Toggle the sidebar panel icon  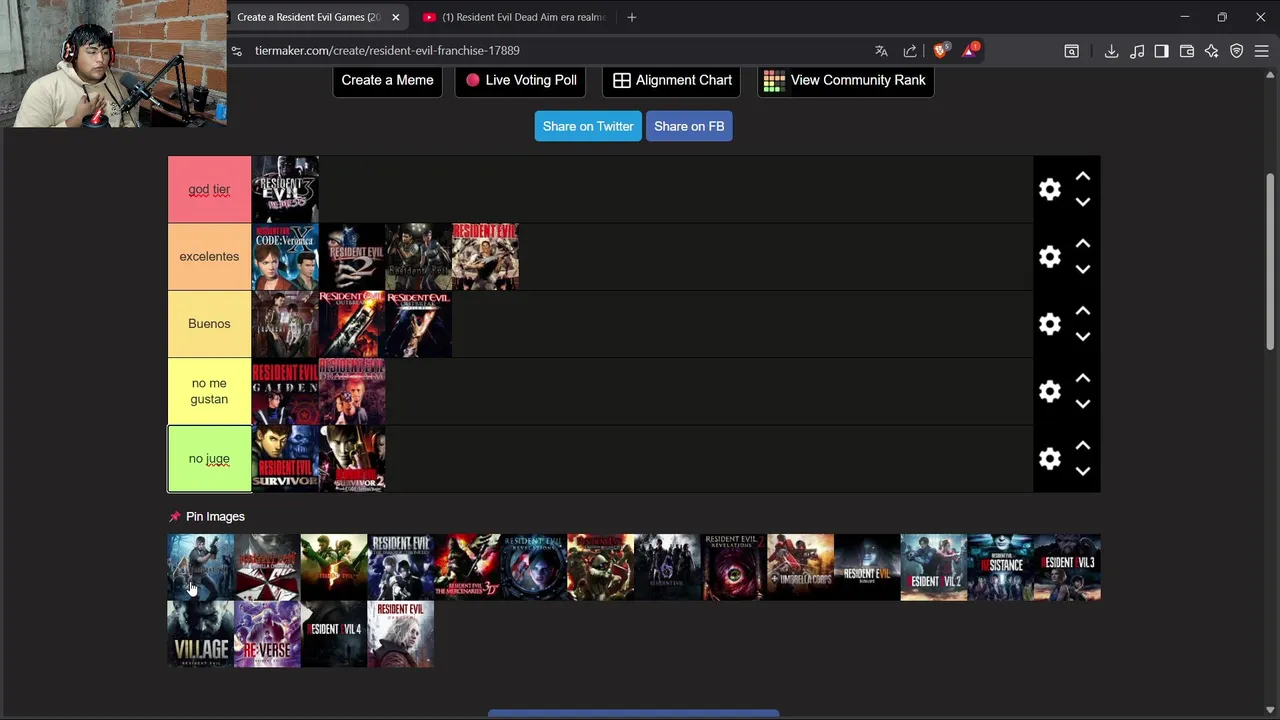[1161, 51]
